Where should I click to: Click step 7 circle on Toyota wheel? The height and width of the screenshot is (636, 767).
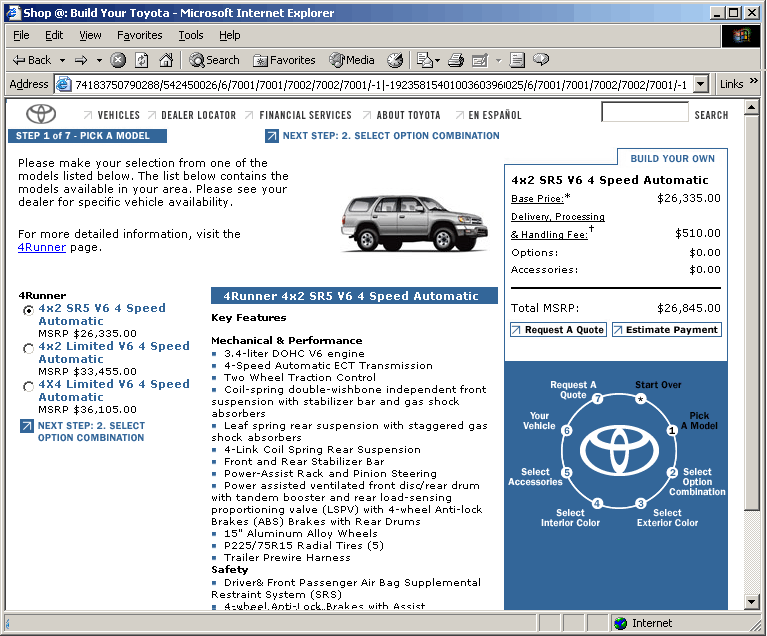598,398
